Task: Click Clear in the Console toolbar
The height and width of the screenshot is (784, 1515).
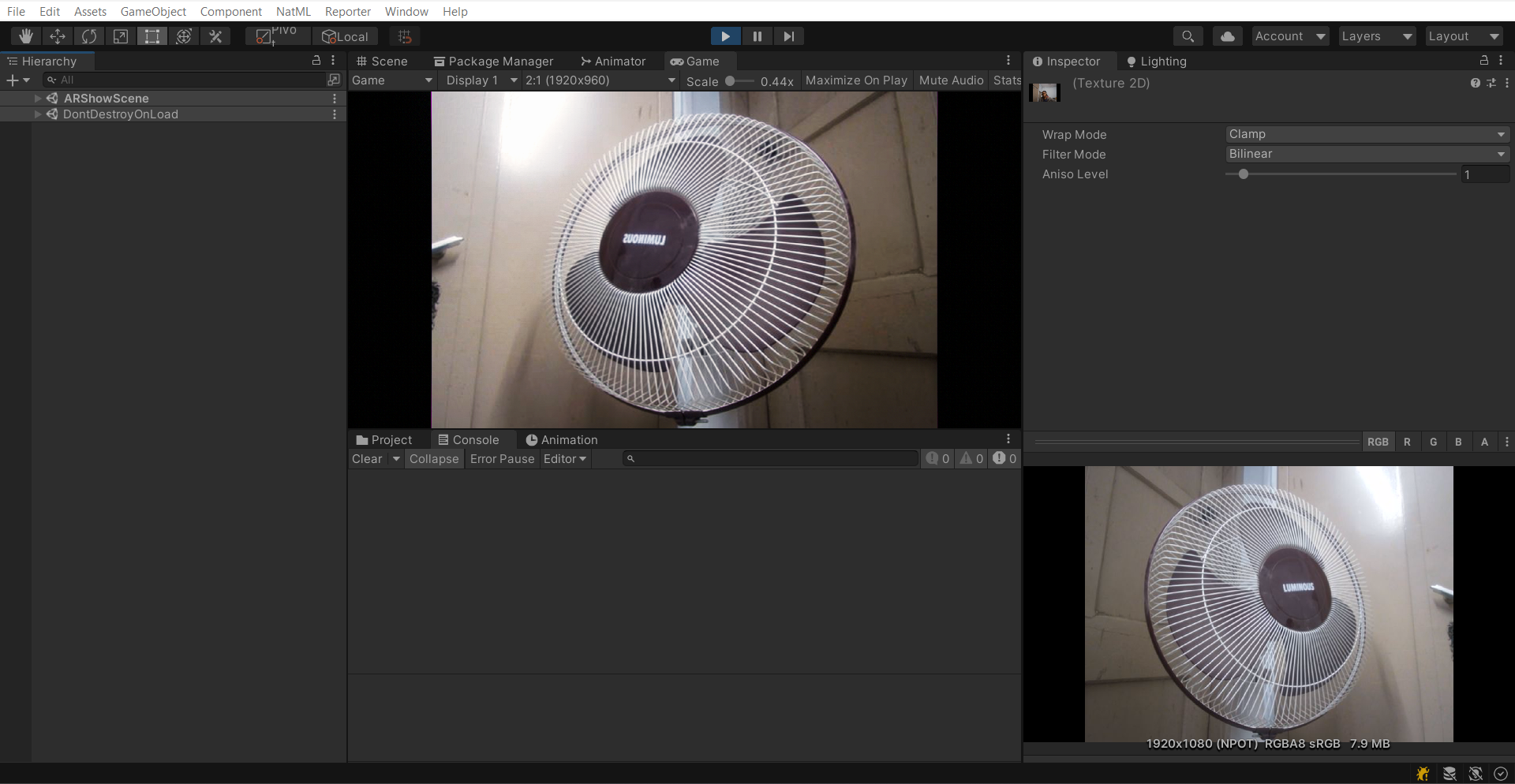Action: click(x=365, y=458)
